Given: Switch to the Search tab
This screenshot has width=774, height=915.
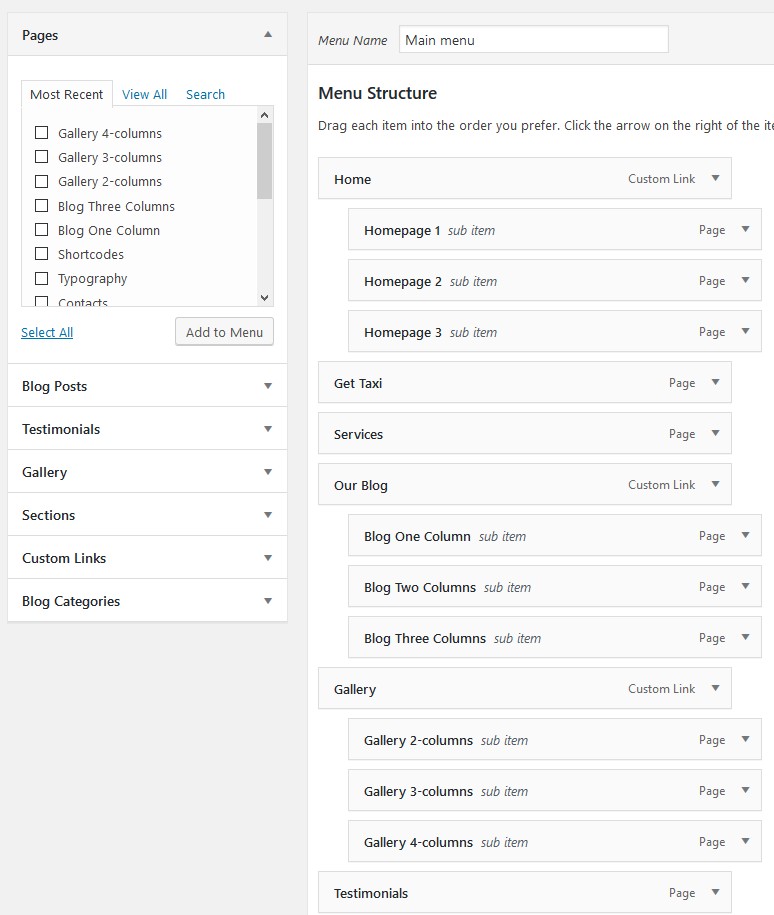Looking at the screenshot, I should 205,95.
